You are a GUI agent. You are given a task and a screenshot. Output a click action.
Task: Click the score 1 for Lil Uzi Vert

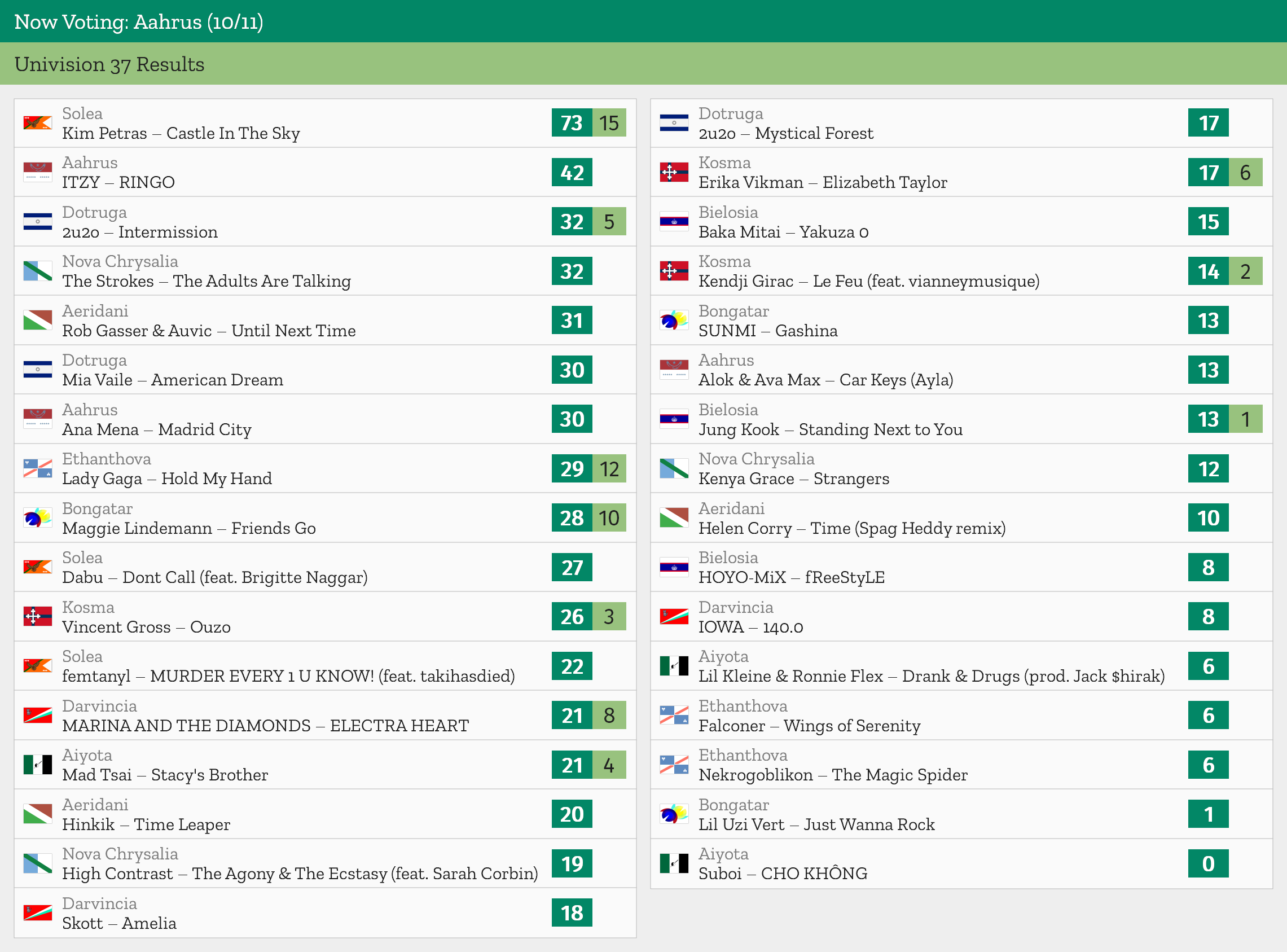pos(1208,814)
